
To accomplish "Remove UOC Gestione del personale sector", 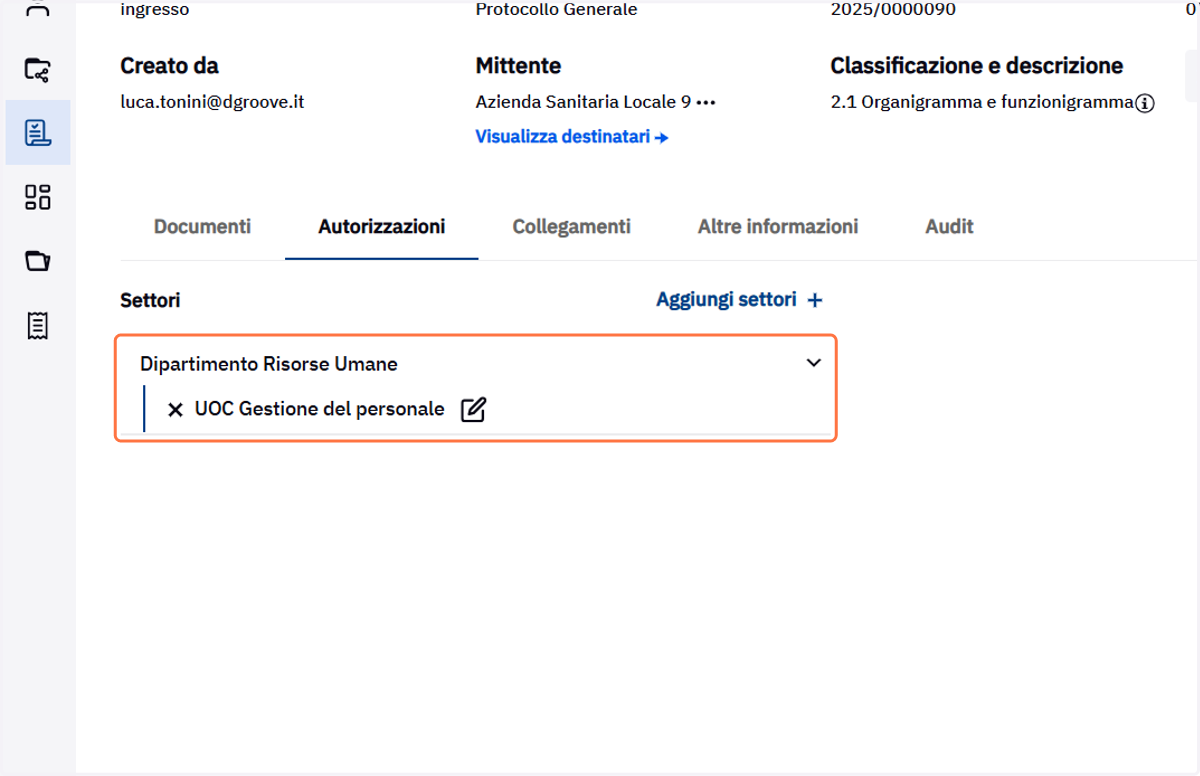I will pyautogui.click(x=175, y=409).
